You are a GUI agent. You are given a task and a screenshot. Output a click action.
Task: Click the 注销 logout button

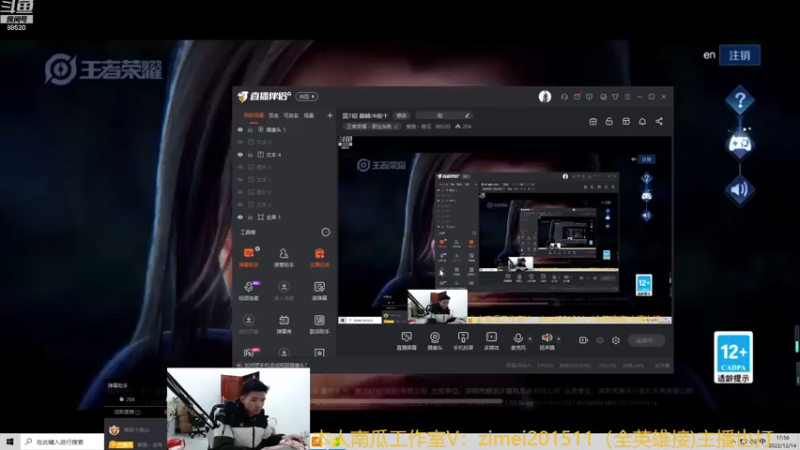coord(739,55)
